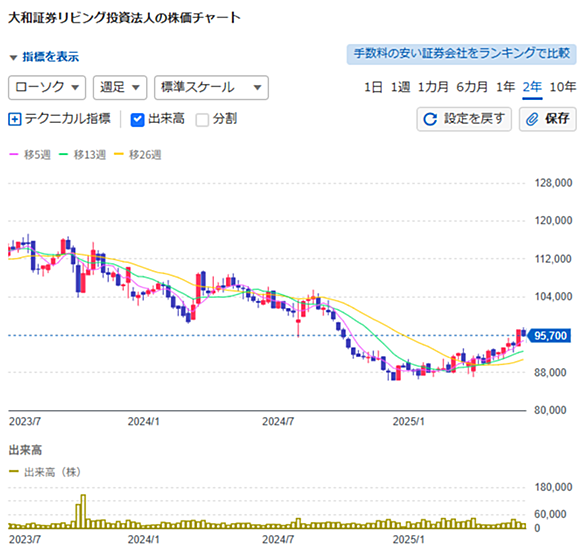Select the 1日 time range

click(x=373, y=87)
